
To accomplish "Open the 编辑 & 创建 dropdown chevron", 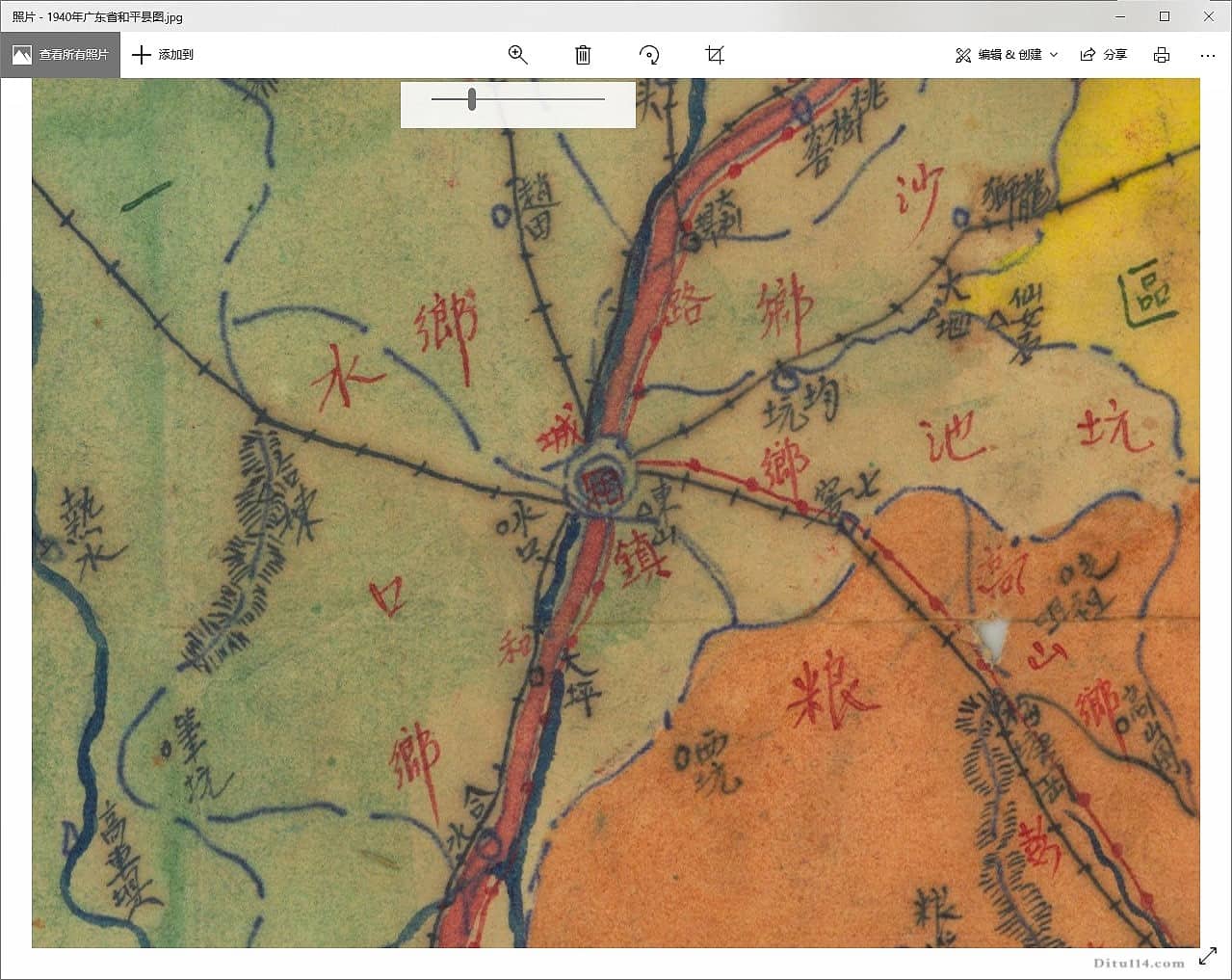I will tap(1056, 55).
